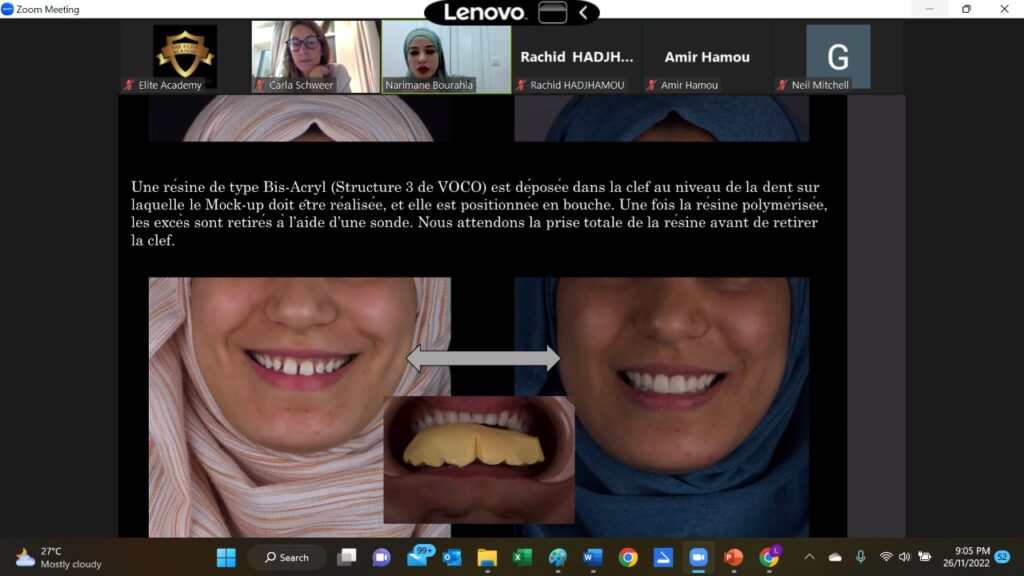Close the Zoom Meeting window
Image resolution: width=1024 pixels, height=576 pixels.
coord(1004,9)
